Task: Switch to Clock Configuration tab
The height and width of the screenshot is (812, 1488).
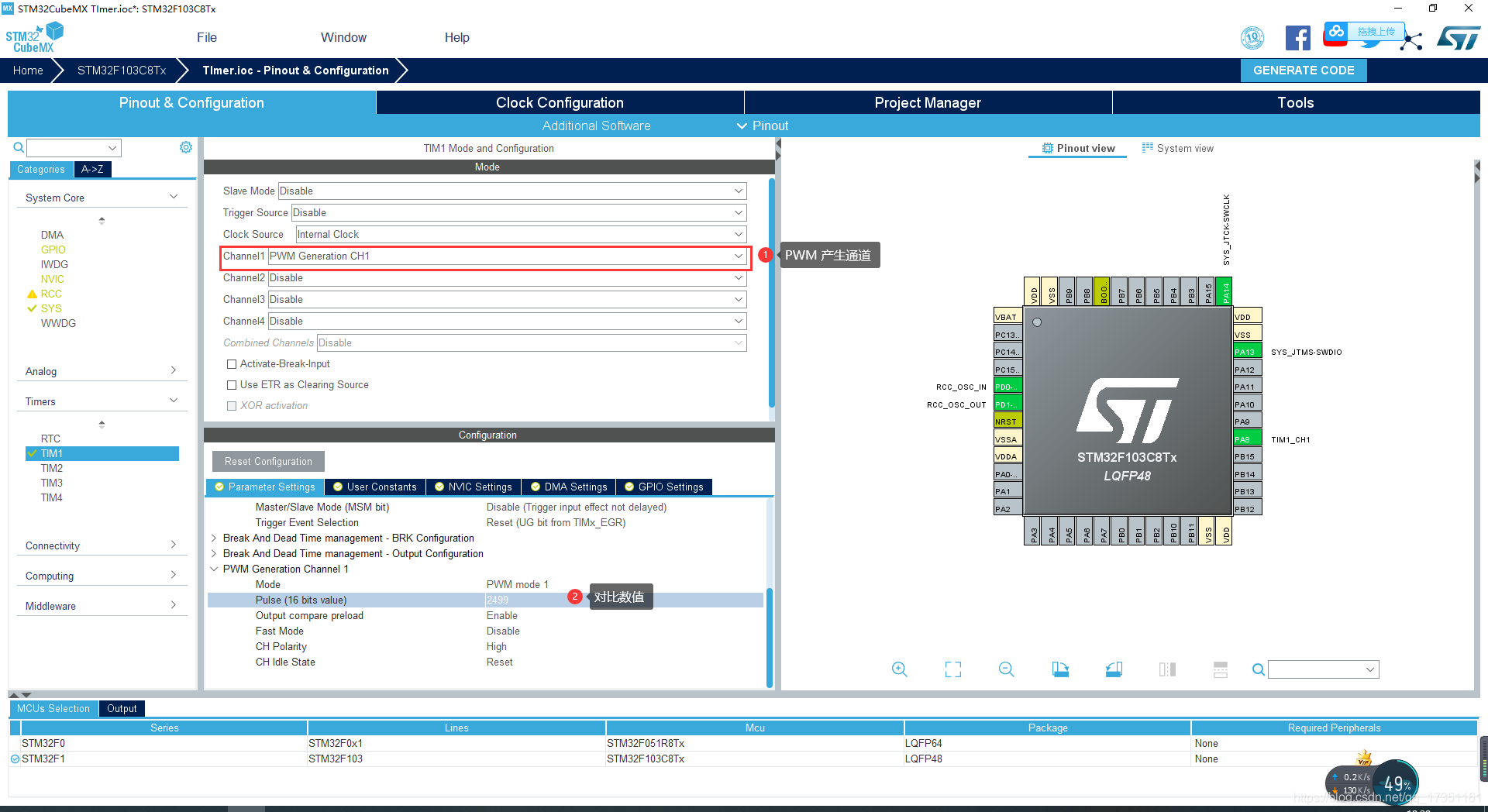Action: click(x=560, y=102)
